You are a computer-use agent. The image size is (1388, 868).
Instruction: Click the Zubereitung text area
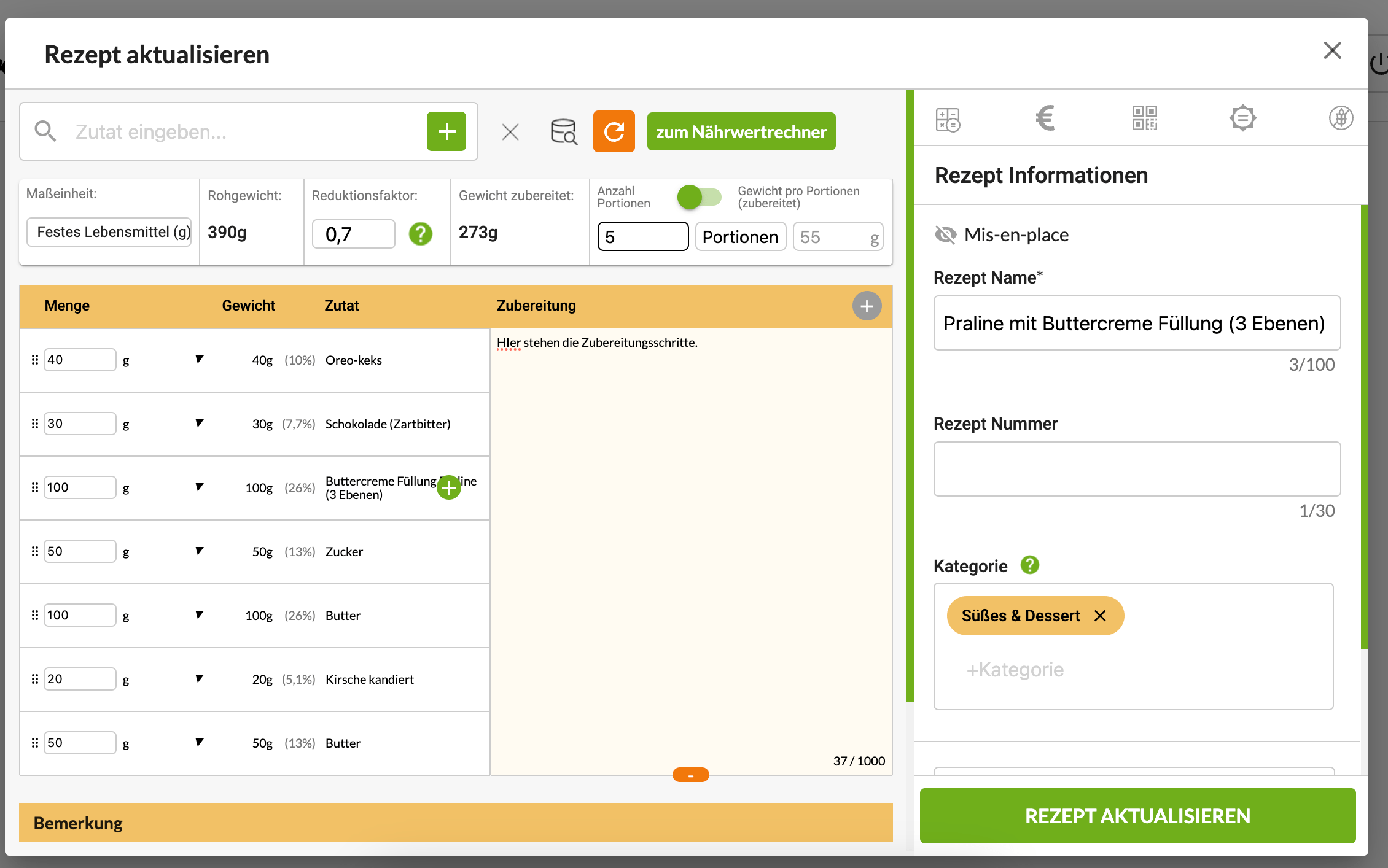click(x=691, y=551)
